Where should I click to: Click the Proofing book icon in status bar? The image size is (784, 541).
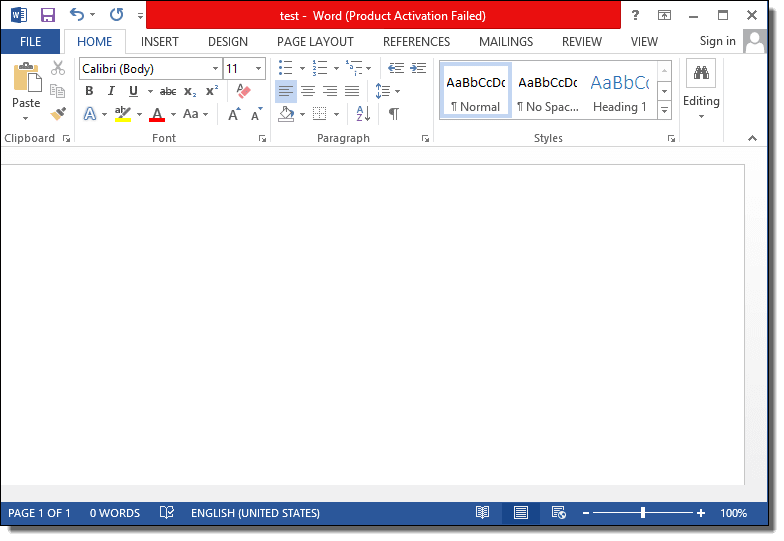pos(166,512)
